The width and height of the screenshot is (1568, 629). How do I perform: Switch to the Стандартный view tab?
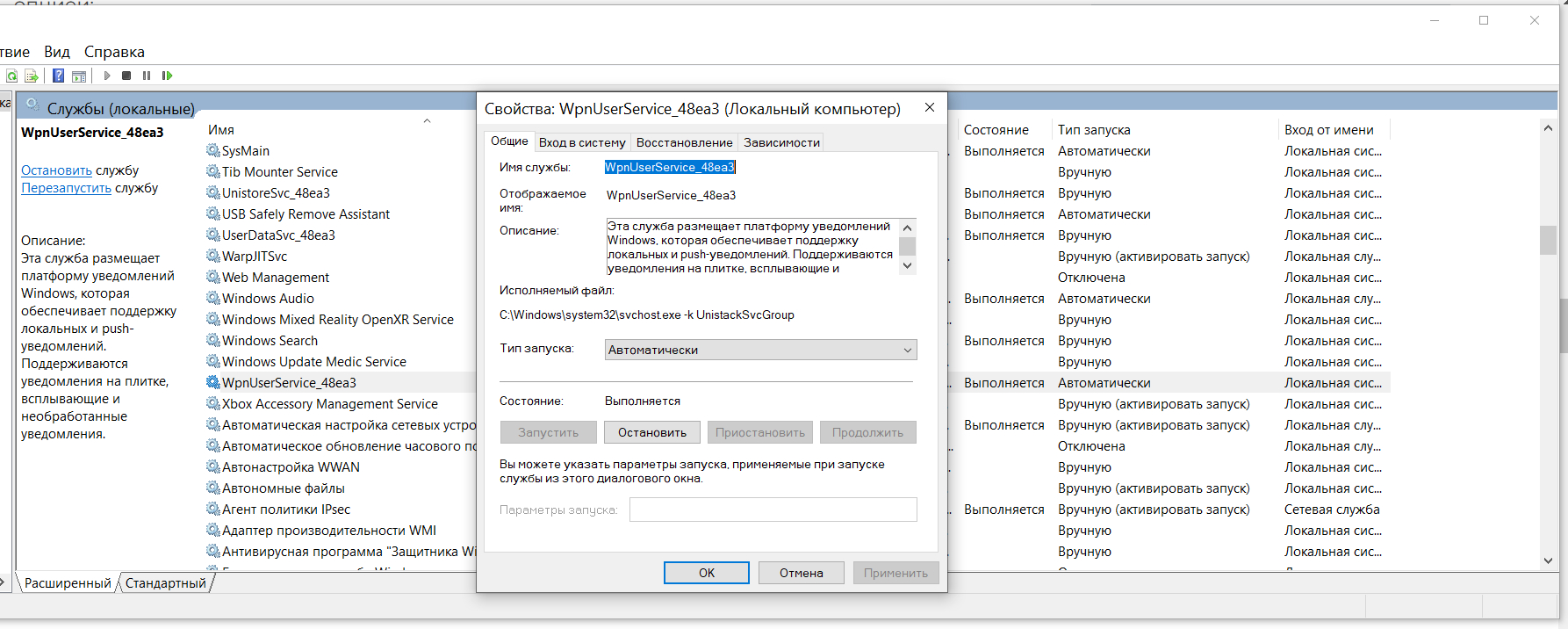click(x=165, y=582)
